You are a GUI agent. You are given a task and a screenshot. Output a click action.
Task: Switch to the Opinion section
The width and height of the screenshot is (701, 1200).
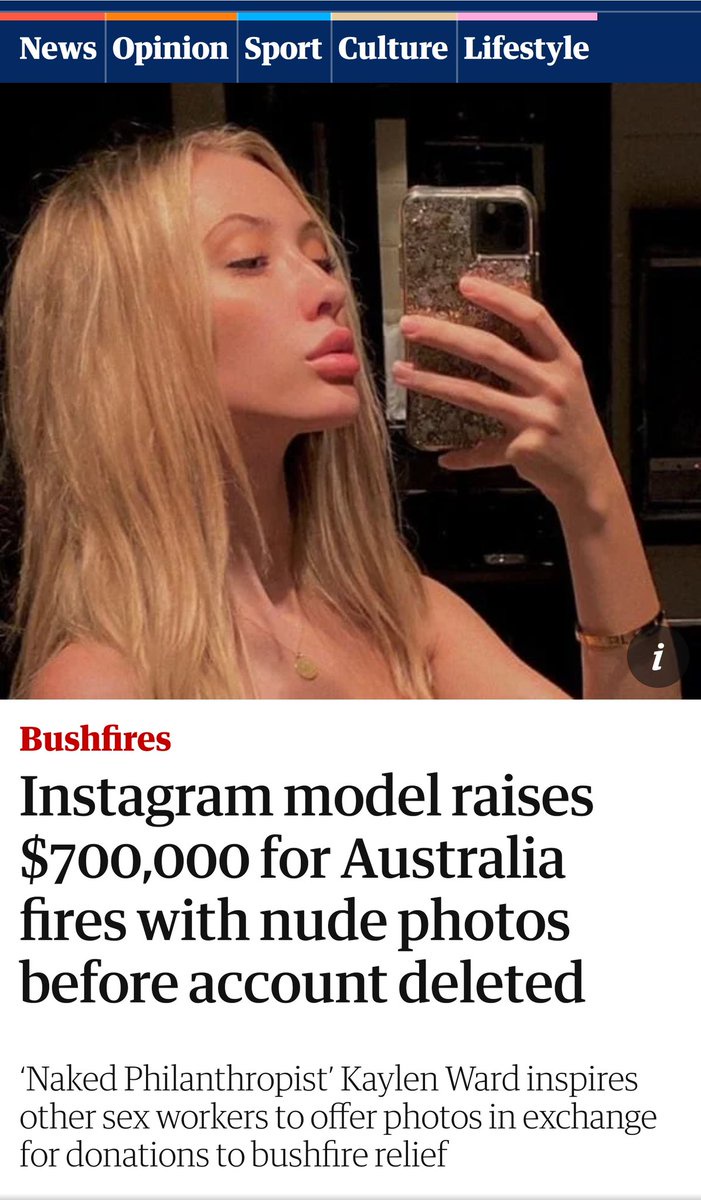(171, 48)
